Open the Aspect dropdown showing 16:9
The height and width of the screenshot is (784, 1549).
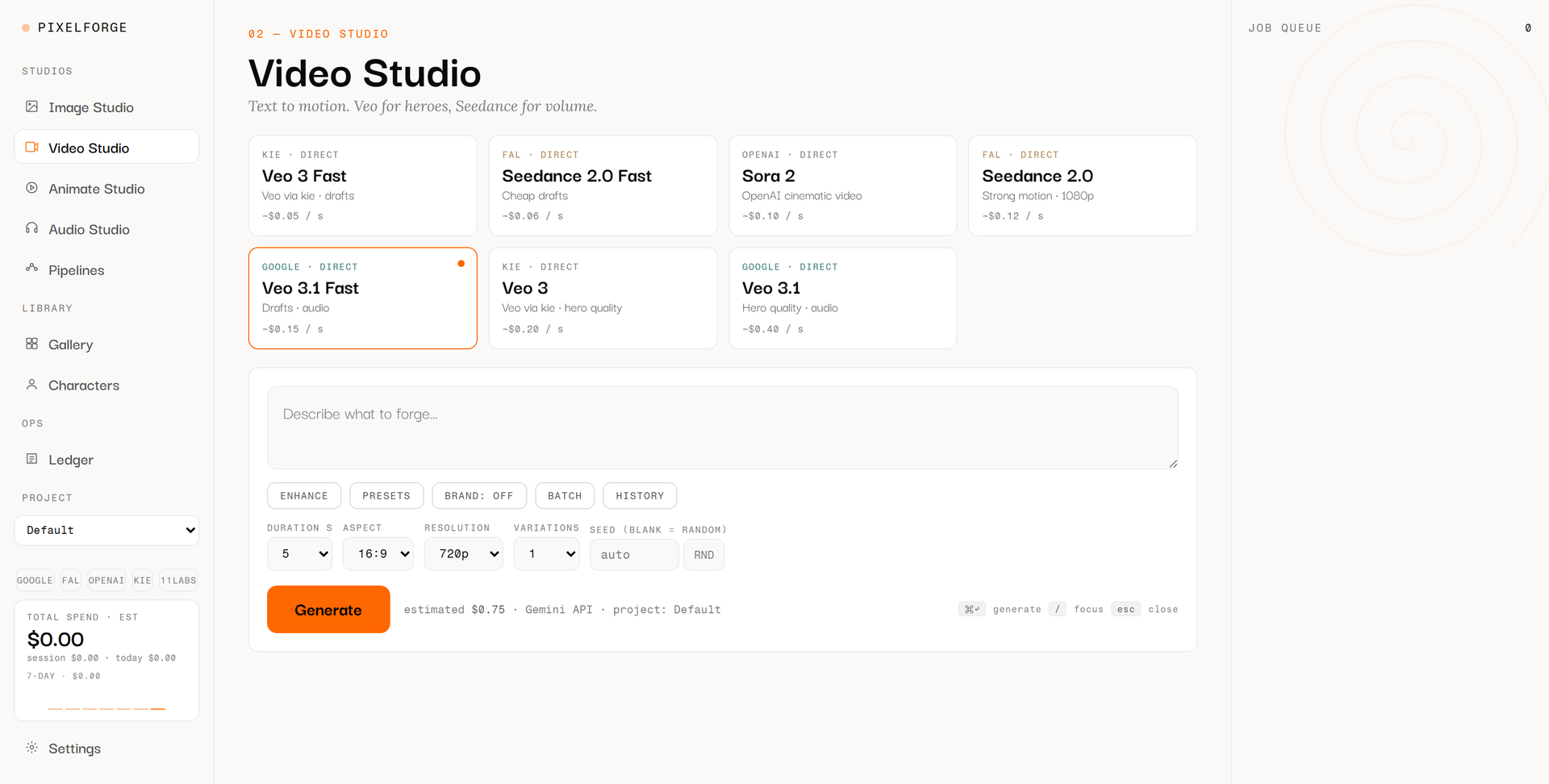pyautogui.click(x=378, y=554)
